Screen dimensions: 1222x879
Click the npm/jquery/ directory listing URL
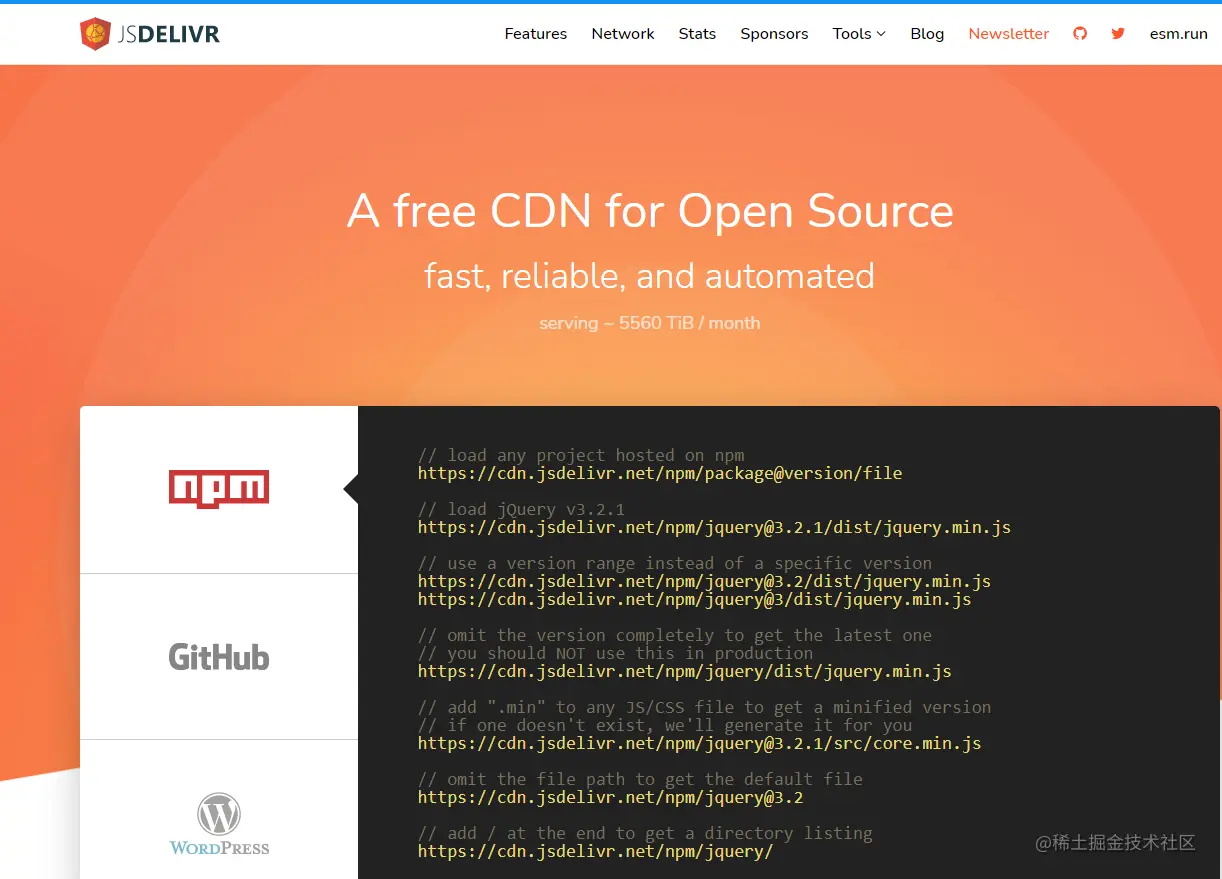tap(596, 851)
